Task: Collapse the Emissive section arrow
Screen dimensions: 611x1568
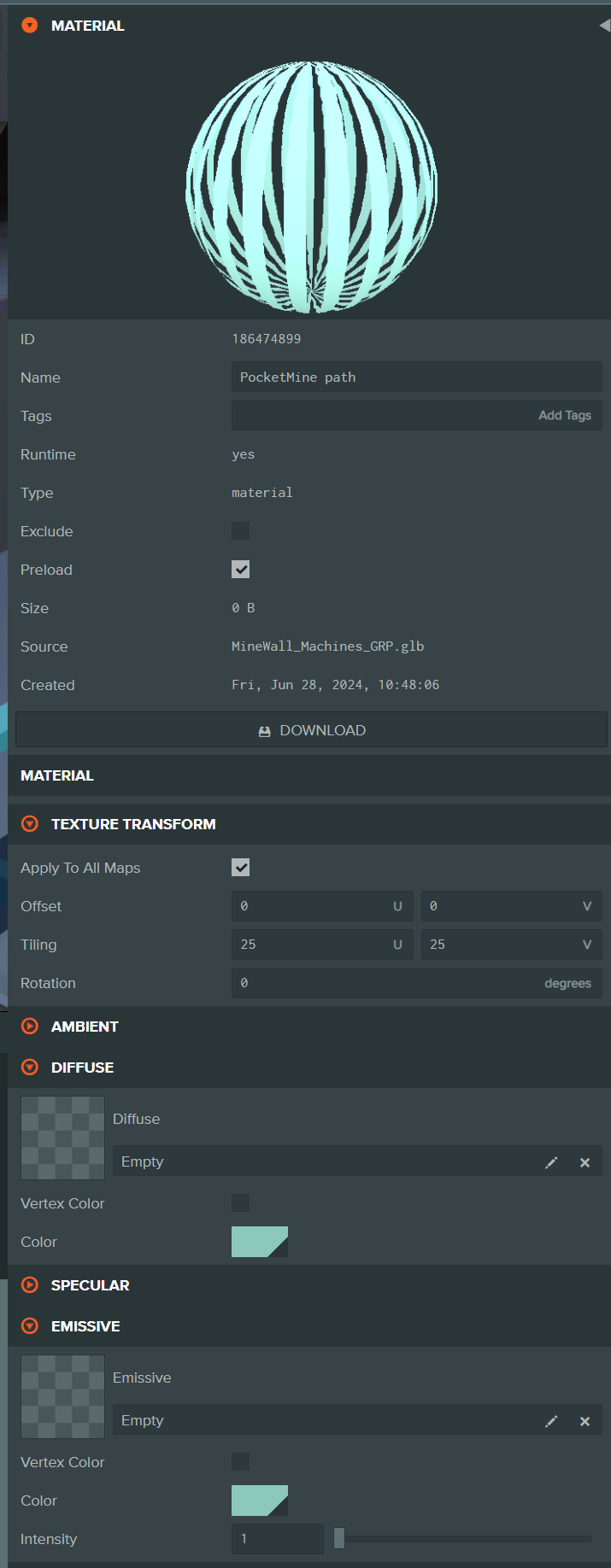Action: tap(30, 1326)
